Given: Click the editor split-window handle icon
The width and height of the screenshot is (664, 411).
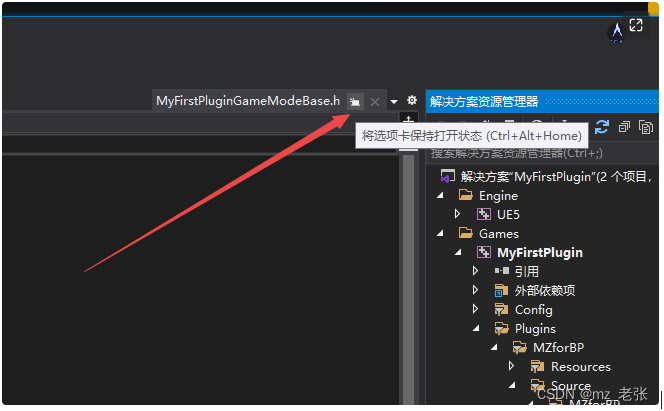Looking at the screenshot, I should 408,119.
